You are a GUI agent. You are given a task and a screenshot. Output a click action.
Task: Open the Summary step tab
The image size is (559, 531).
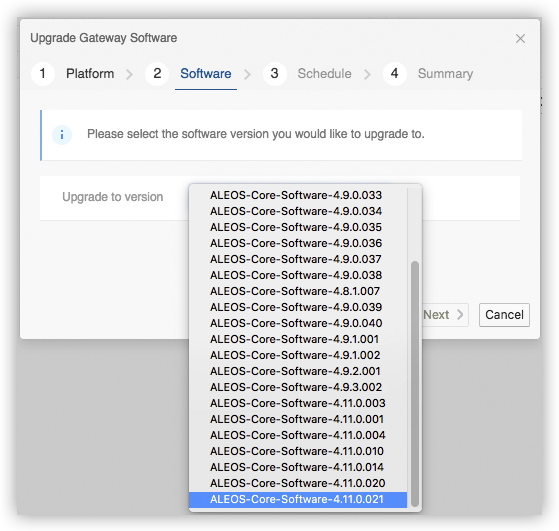point(445,73)
